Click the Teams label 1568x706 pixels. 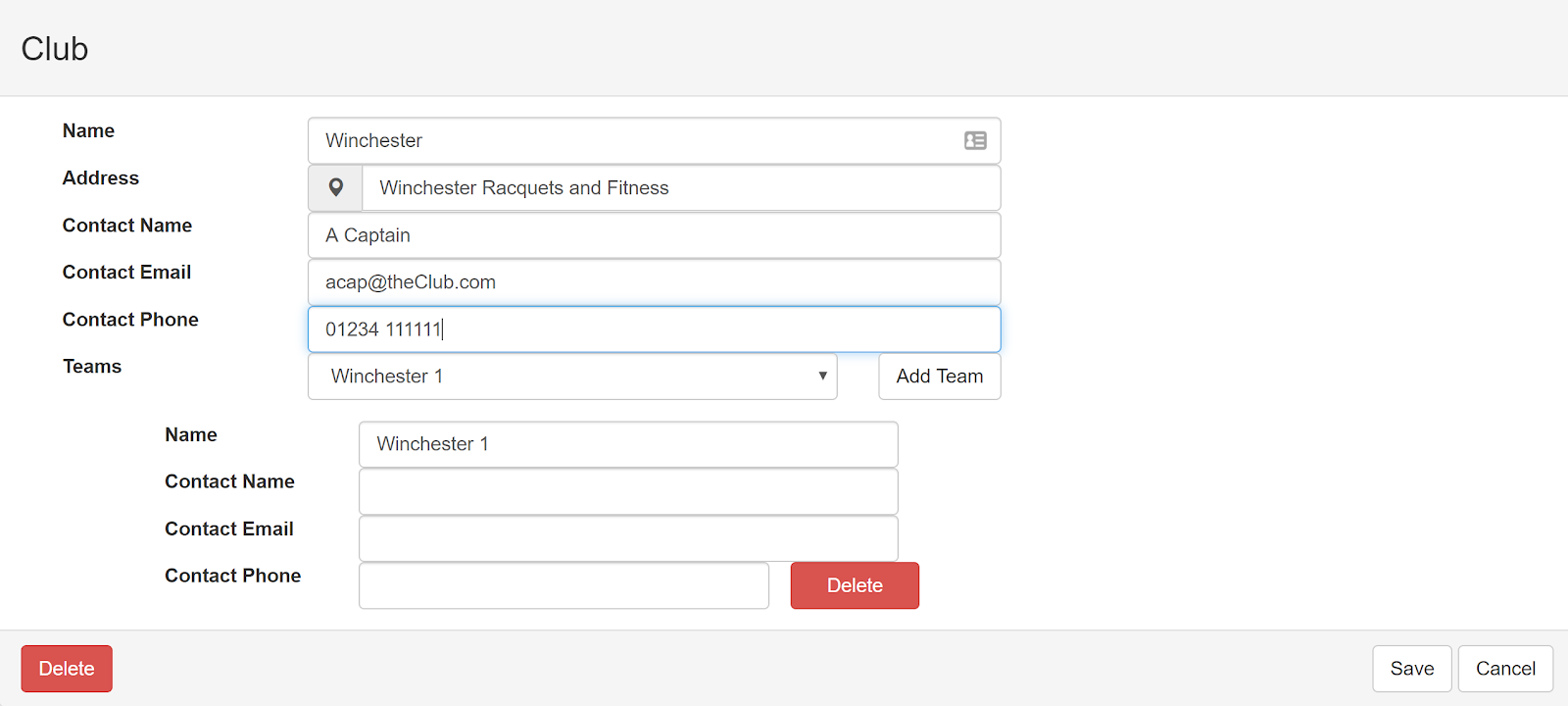92,367
